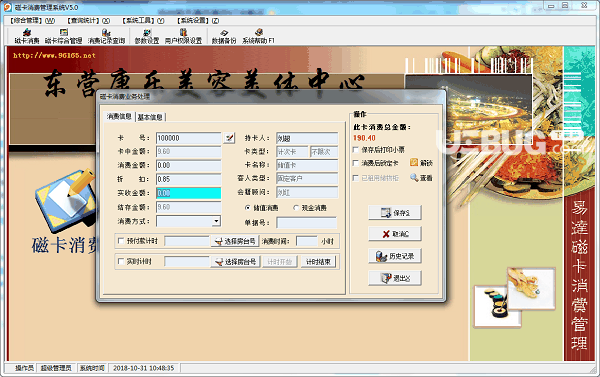Enable 保存后打印小票 checkbox
The width and height of the screenshot is (600, 377).
tap(355, 150)
